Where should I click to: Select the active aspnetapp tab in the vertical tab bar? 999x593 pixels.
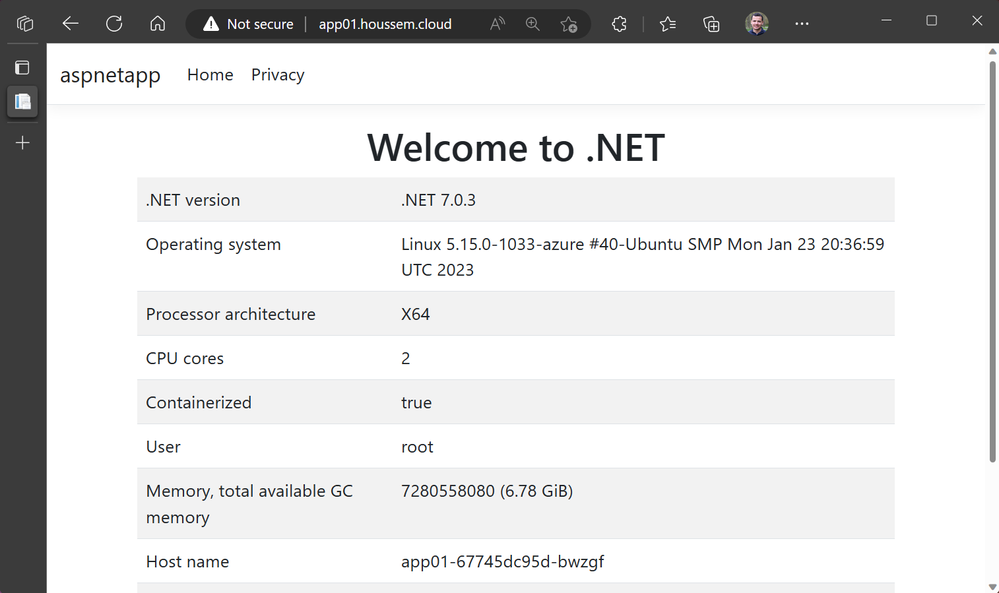(x=22, y=101)
